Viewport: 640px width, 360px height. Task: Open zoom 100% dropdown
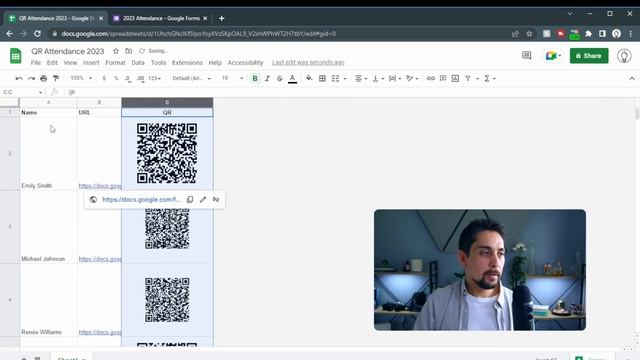81,78
